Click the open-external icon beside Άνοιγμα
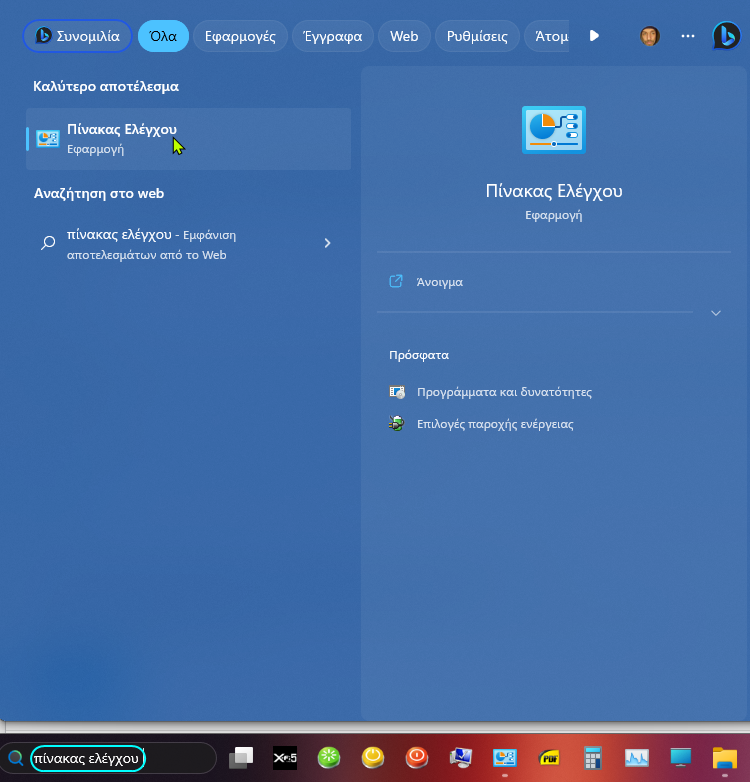Image resolution: width=750 pixels, height=782 pixels. [395, 281]
